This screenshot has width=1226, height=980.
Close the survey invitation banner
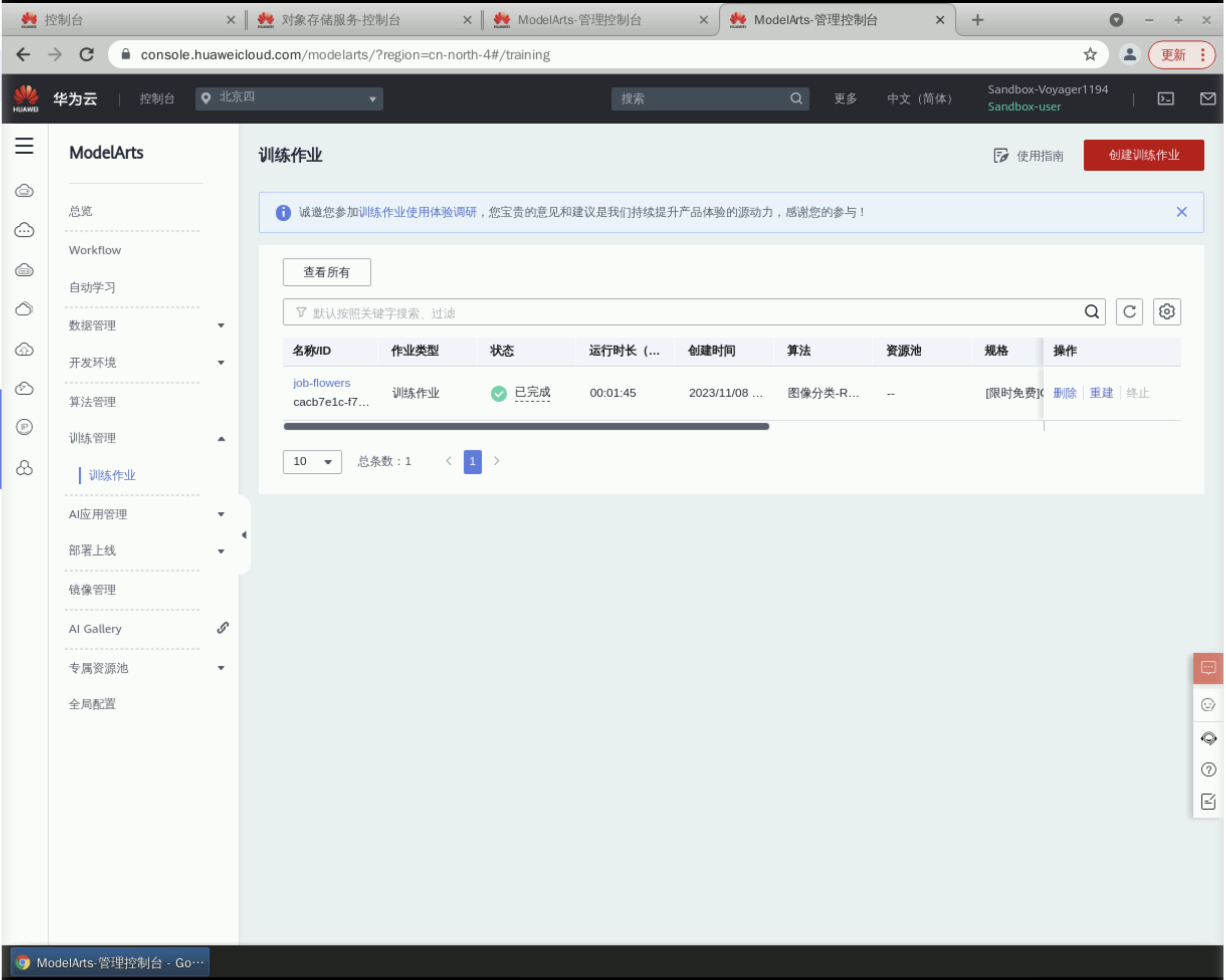1182,212
